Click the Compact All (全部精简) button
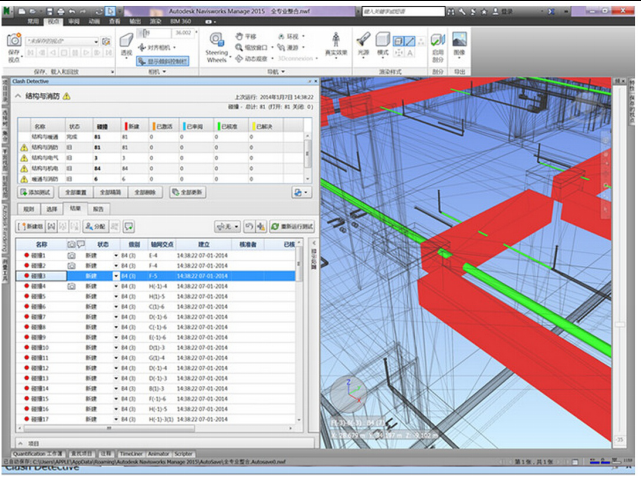This screenshot has width=641, height=478. coord(110,192)
